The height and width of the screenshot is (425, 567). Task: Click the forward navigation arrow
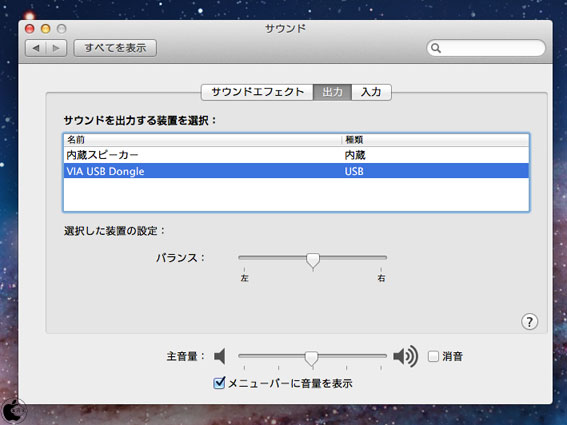[56, 48]
